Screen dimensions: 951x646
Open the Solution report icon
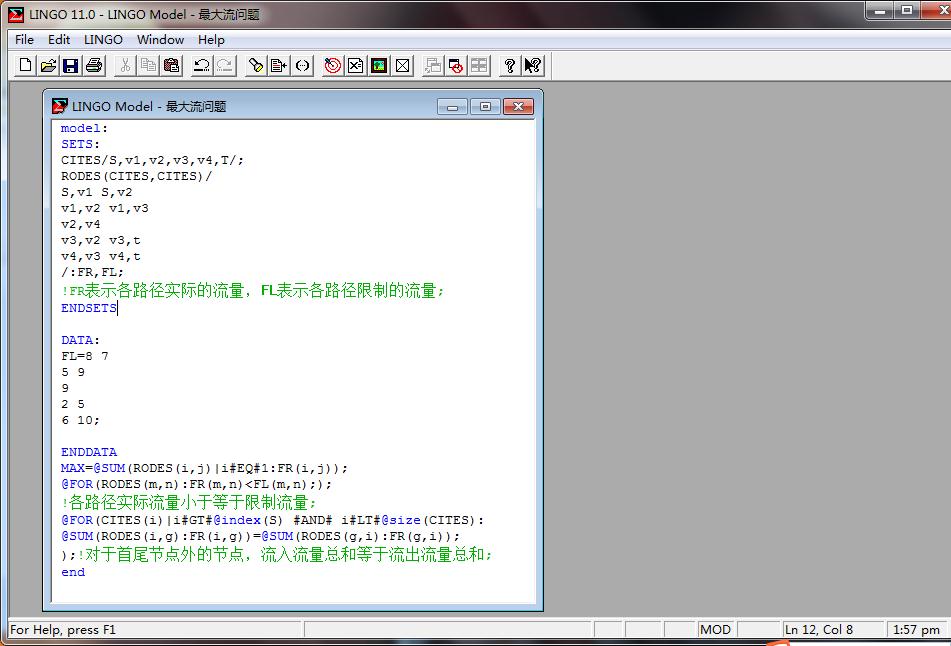(x=355, y=66)
